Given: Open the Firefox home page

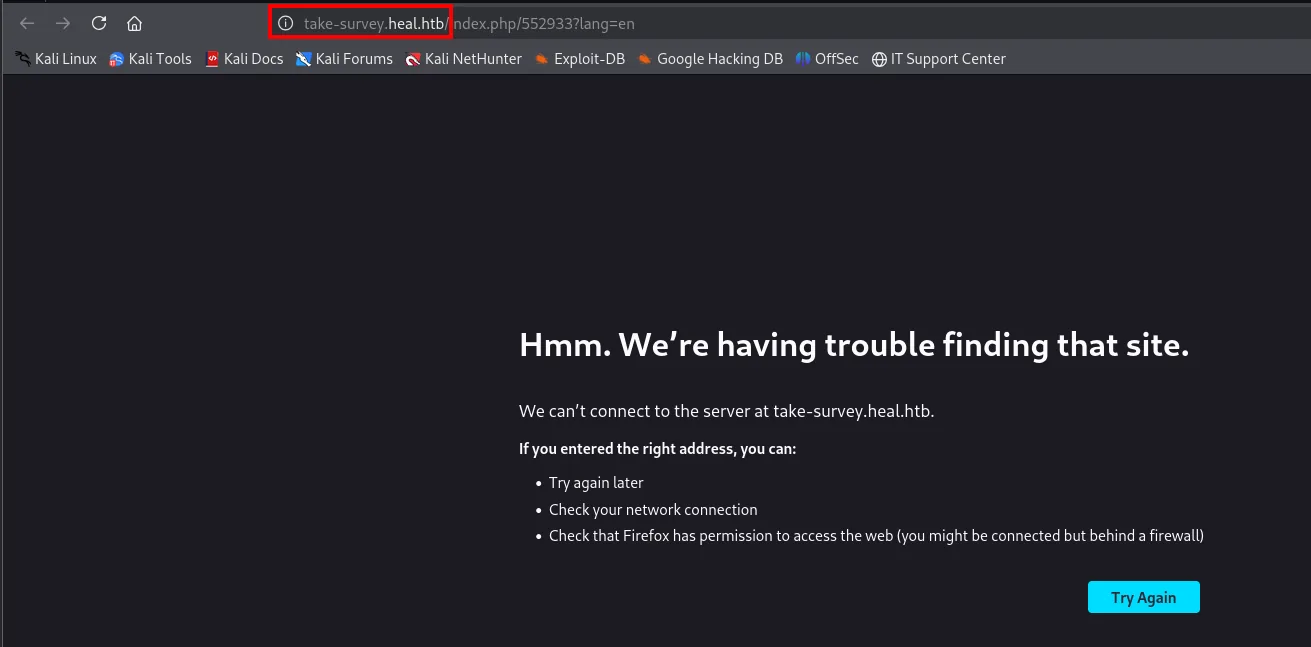Looking at the screenshot, I should [x=134, y=23].
